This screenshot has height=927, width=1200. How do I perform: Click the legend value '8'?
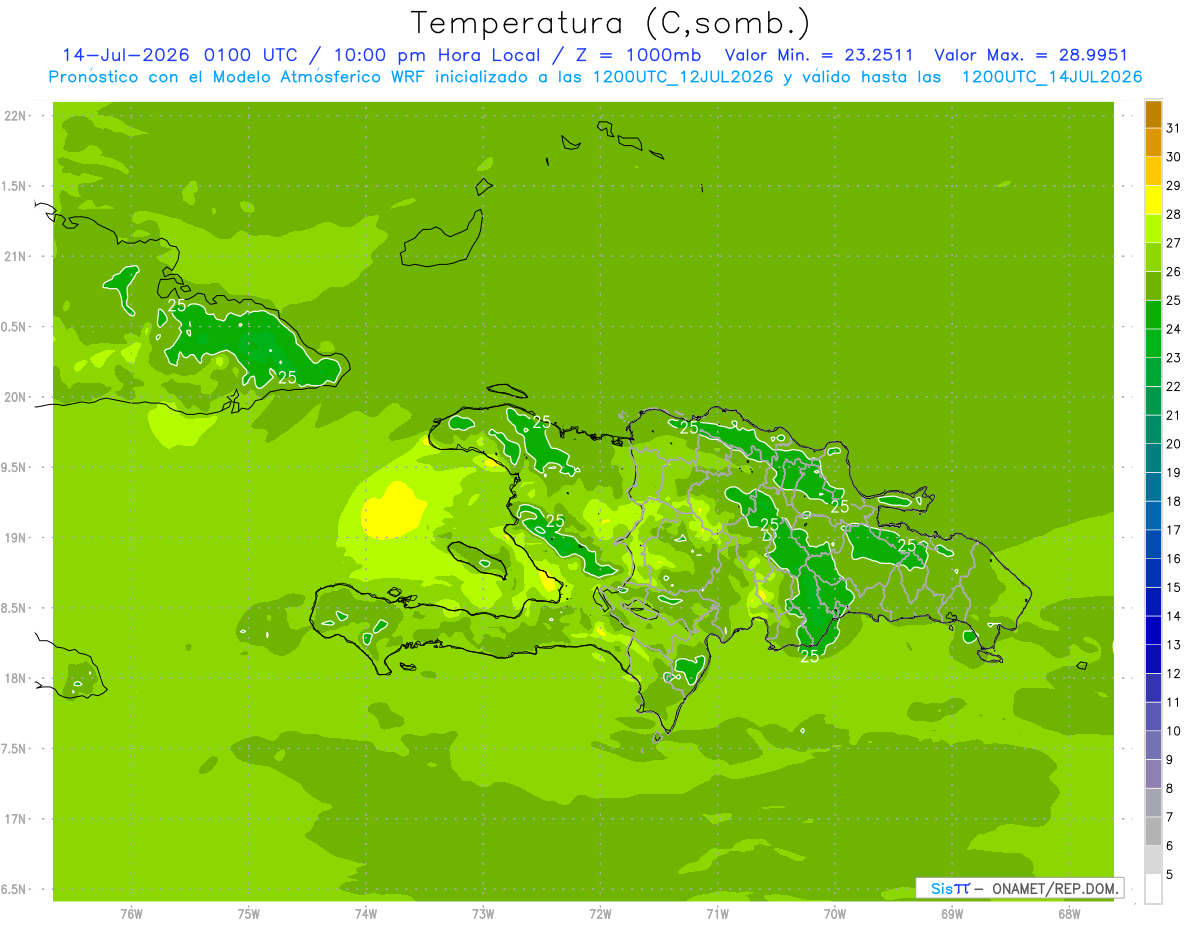(x=1170, y=789)
